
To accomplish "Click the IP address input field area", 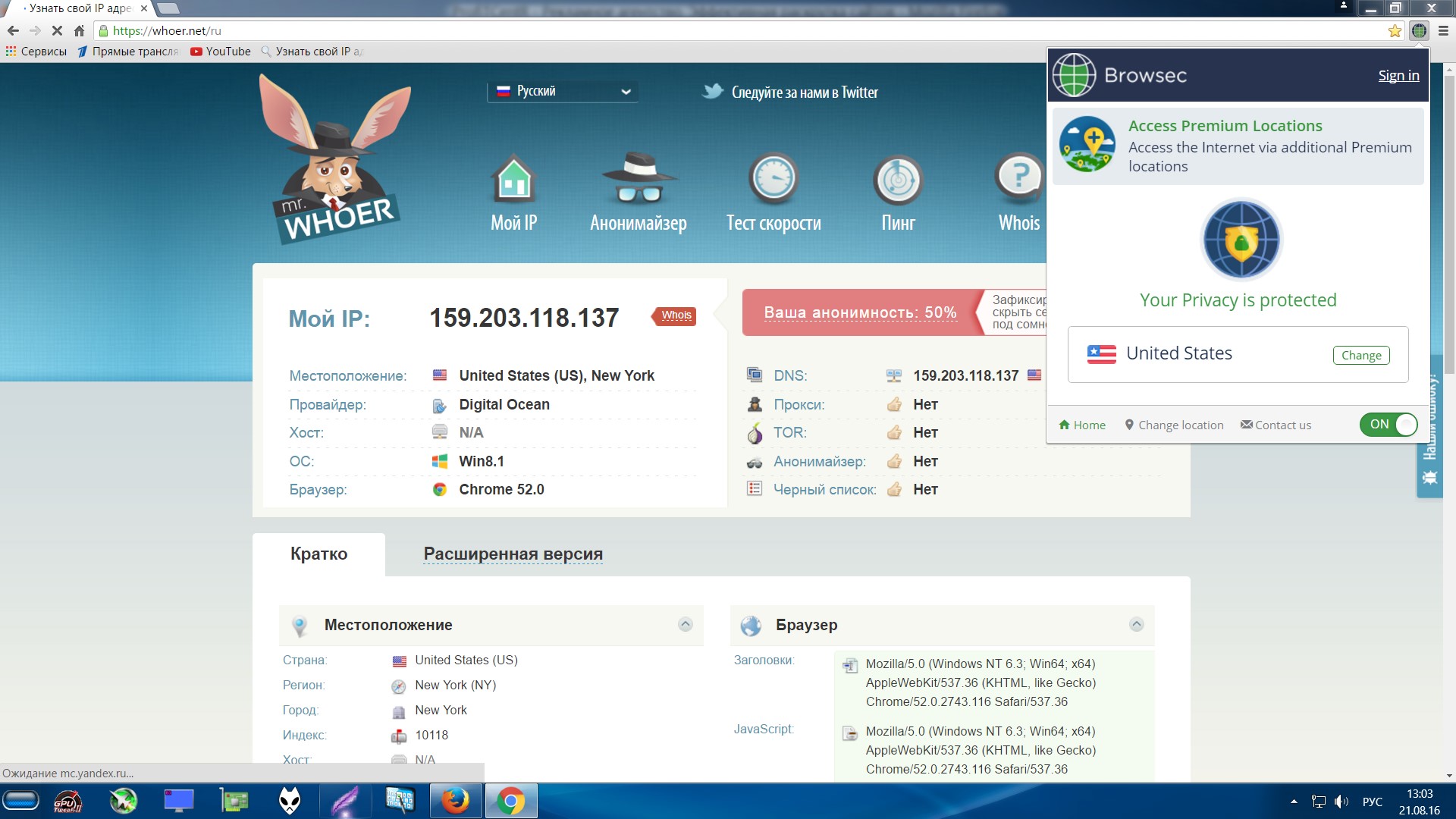I will coord(524,317).
